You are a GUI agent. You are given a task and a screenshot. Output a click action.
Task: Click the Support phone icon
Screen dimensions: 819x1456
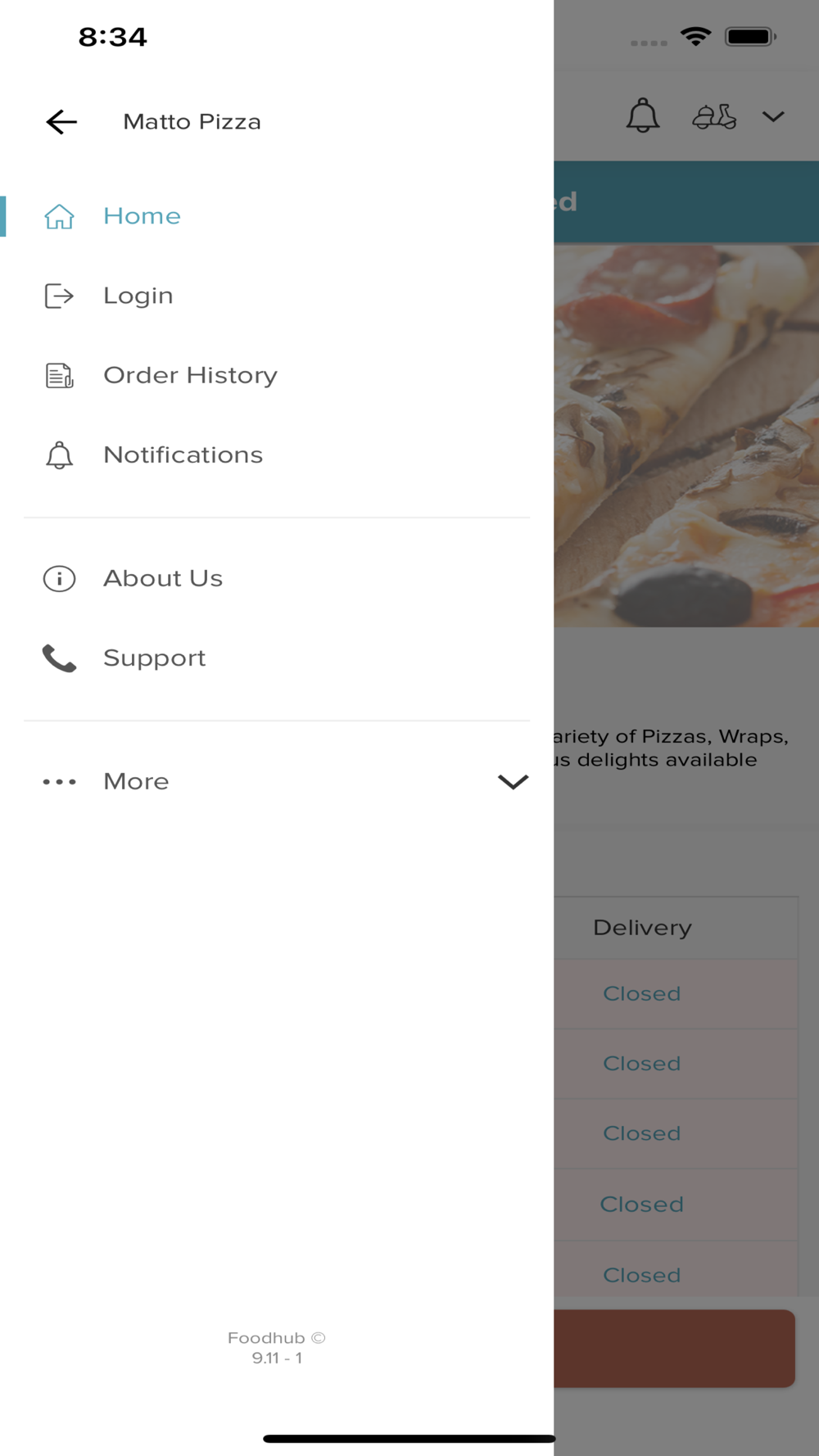[x=59, y=658]
